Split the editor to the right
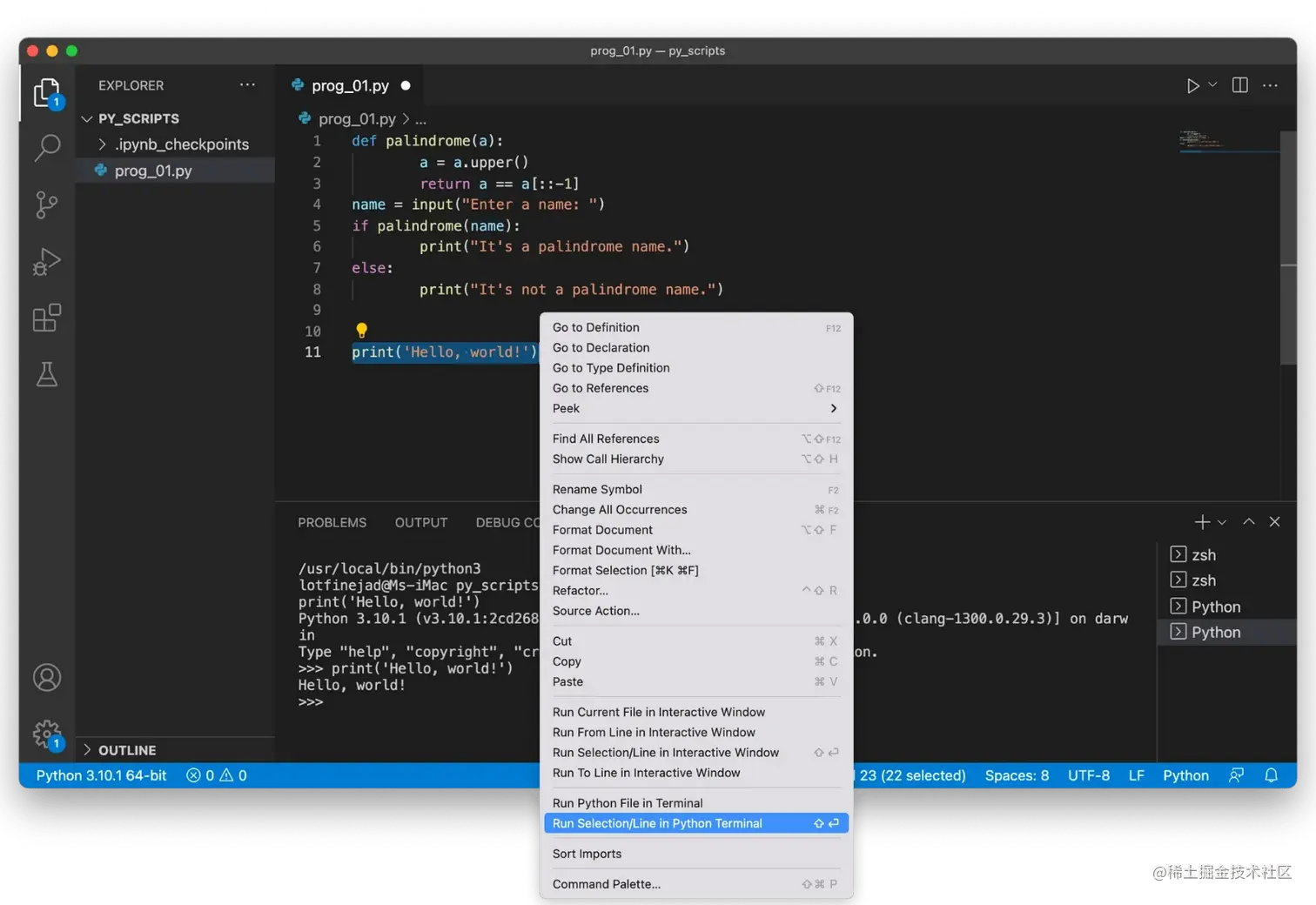Viewport: 1316px width, 905px height. [x=1240, y=85]
